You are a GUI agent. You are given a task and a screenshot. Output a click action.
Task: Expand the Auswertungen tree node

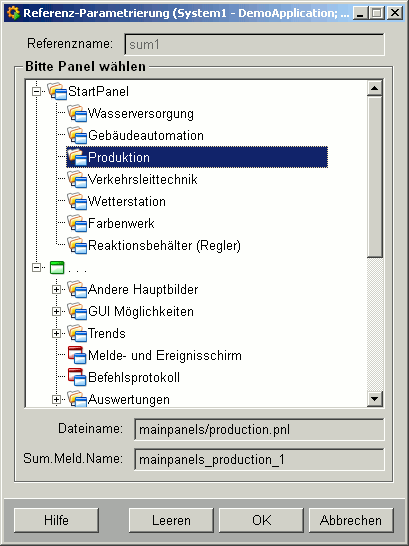pyautogui.click(x=56, y=399)
